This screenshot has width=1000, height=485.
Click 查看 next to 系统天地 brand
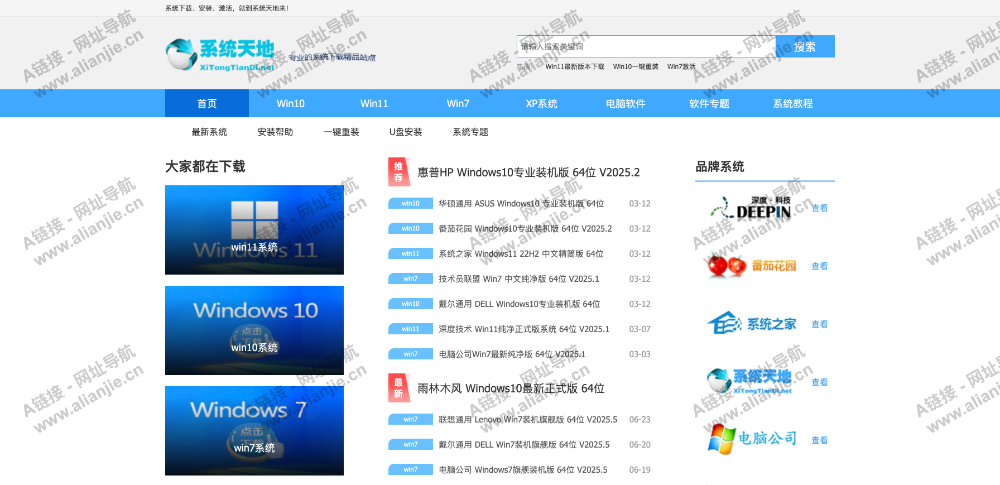pyautogui.click(x=820, y=382)
